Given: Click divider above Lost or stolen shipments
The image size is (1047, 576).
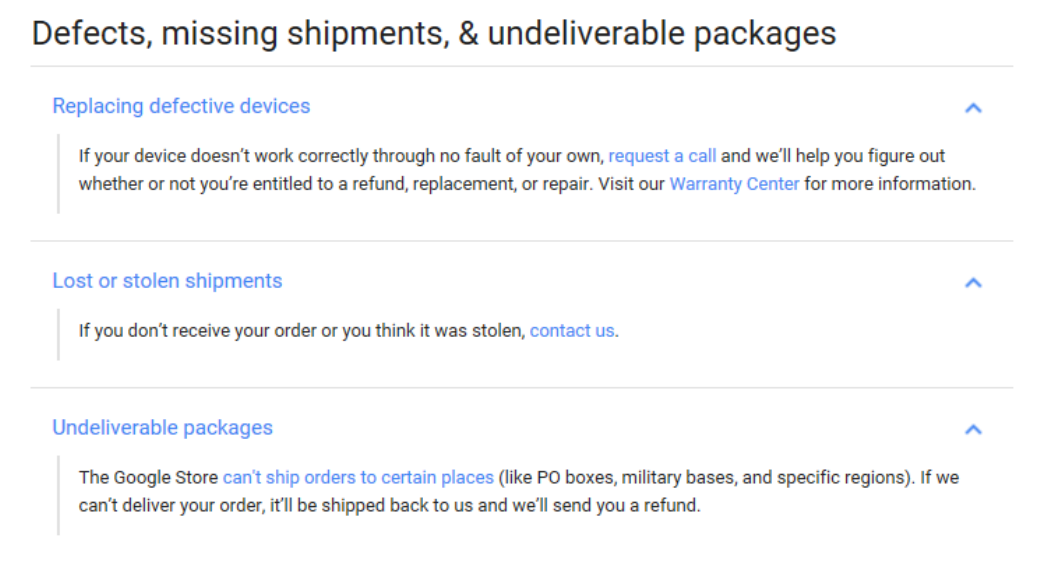Looking at the screenshot, I should (521, 241).
